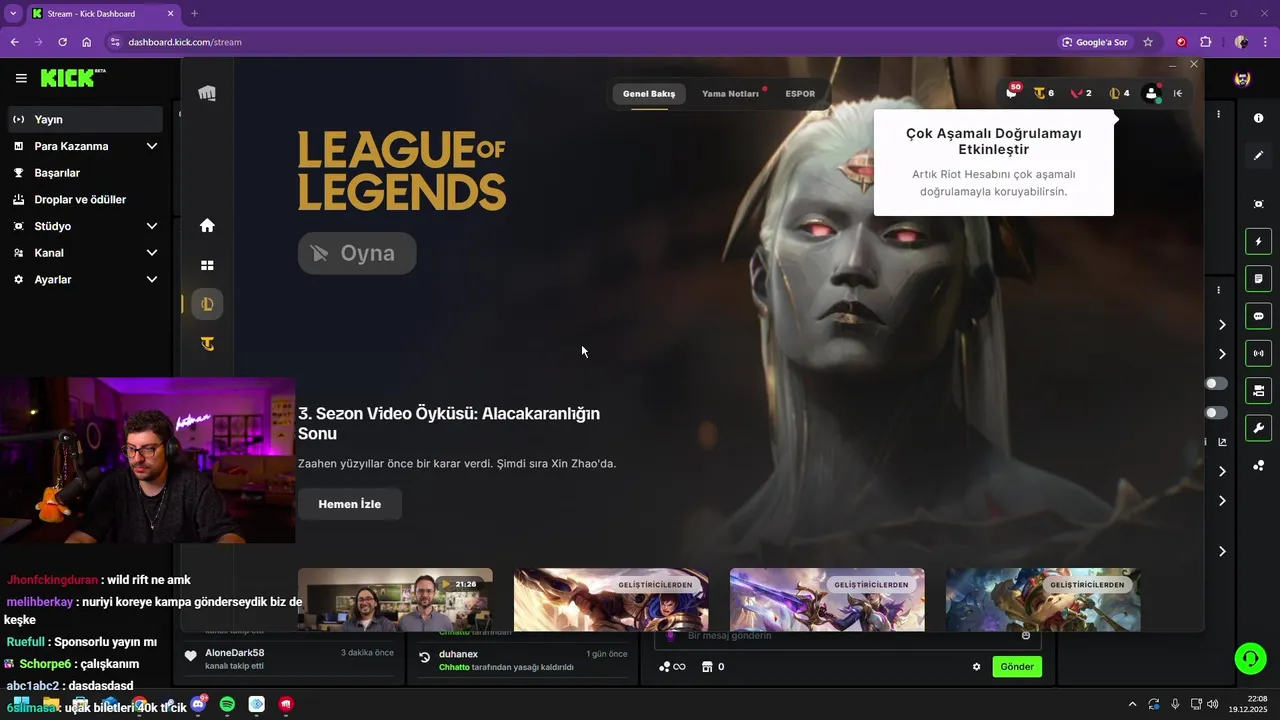Screen dimensions: 1280x720
Task: Go to Riot client home icon
Action: pos(207,225)
